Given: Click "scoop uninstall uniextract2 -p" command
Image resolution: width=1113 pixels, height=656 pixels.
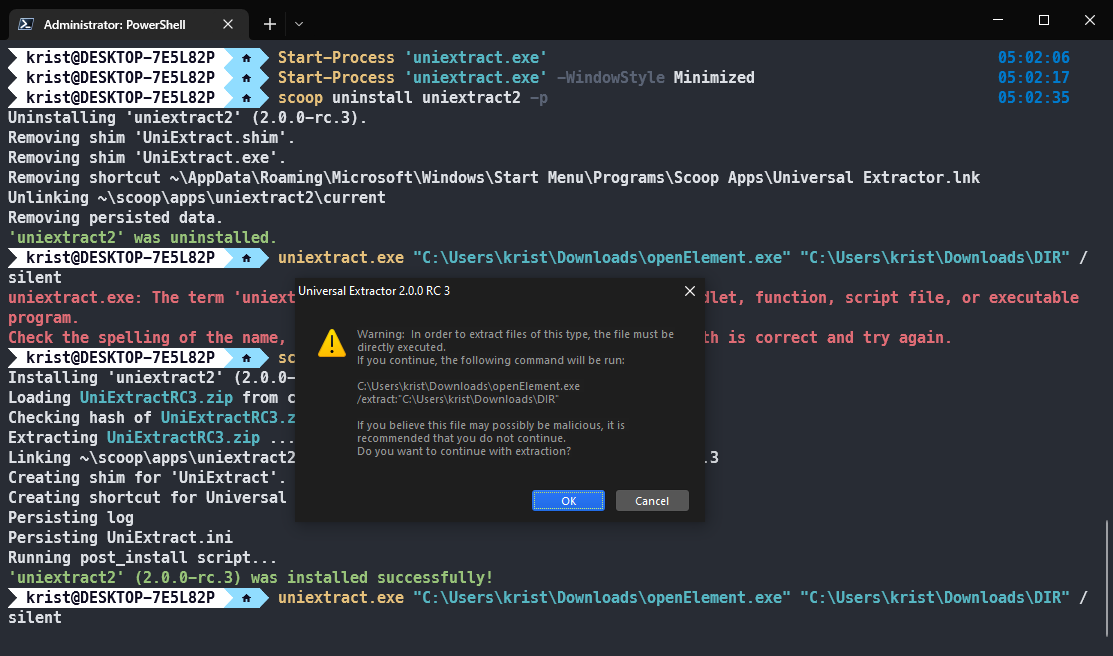Looking at the screenshot, I should 412,97.
